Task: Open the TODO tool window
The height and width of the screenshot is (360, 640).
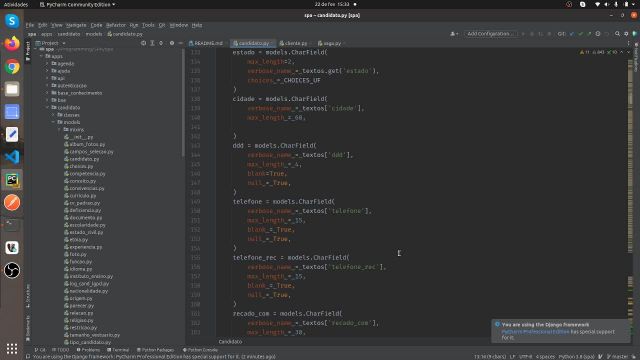Action: [60, 350]
